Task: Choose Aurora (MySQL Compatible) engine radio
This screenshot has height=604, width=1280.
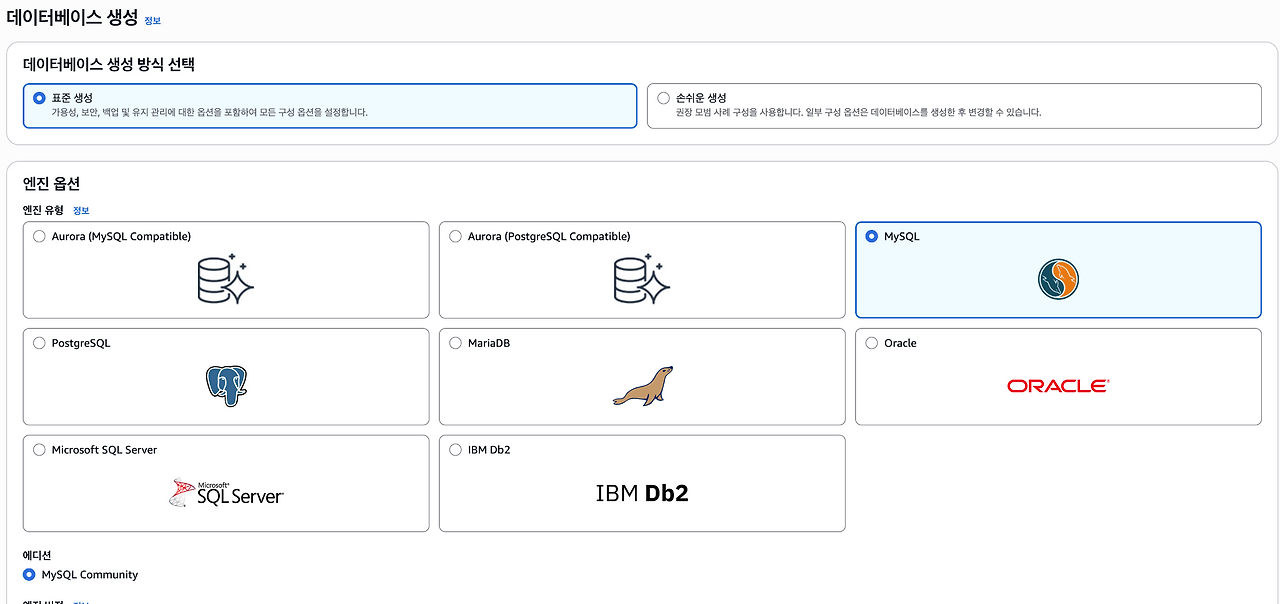Action: (39, 237)
